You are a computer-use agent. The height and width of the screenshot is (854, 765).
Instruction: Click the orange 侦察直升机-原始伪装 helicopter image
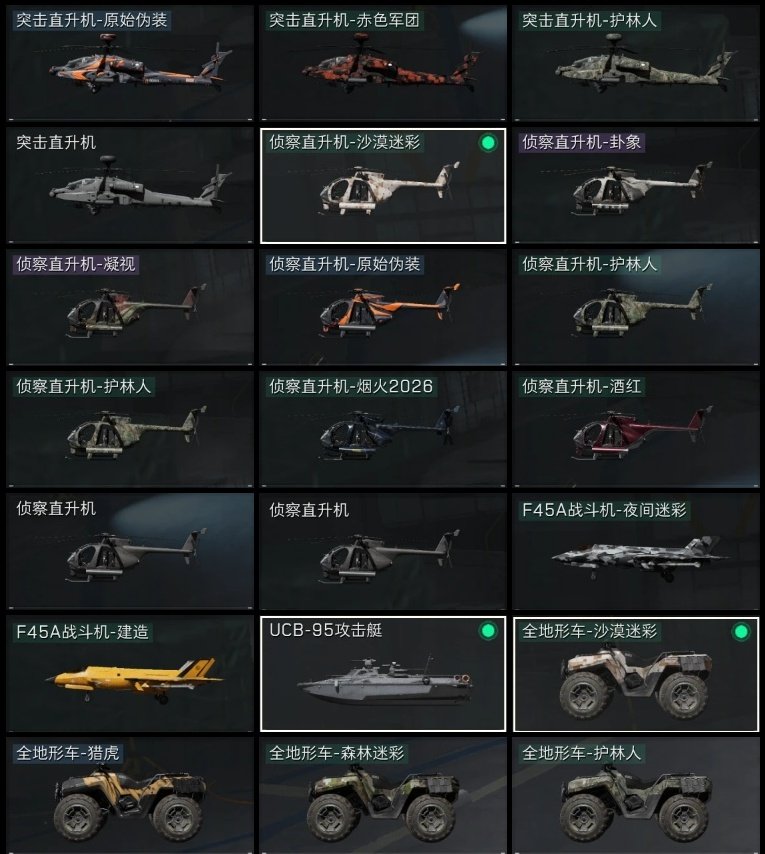click(390, 308)
